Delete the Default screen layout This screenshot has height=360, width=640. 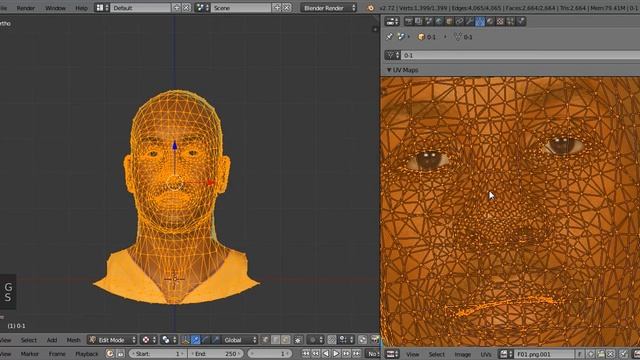pyautogui.click(x=186, y=8)
